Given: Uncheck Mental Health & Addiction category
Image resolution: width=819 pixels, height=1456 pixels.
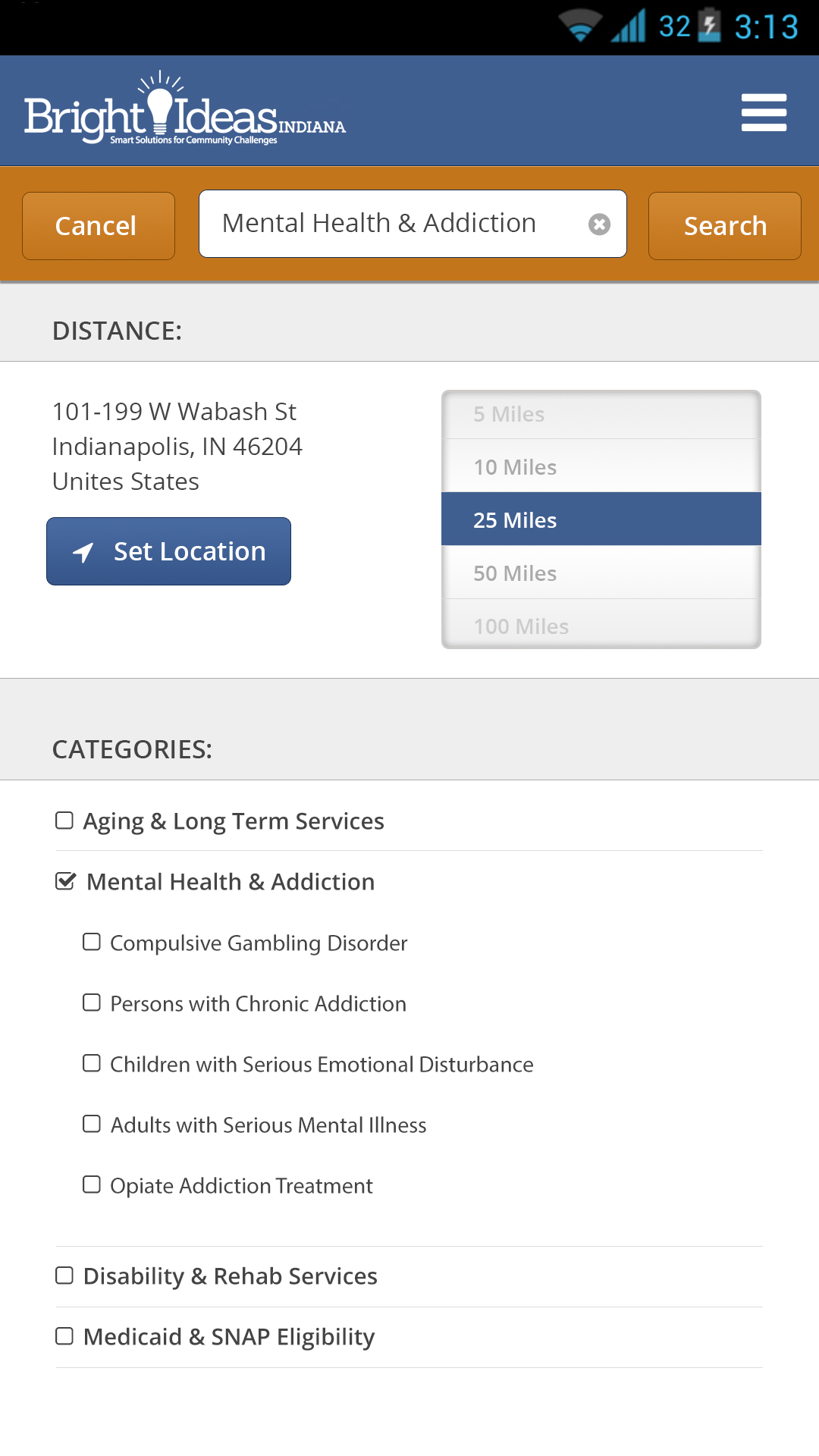Looking at the screenshot, I should coord(66,881).
